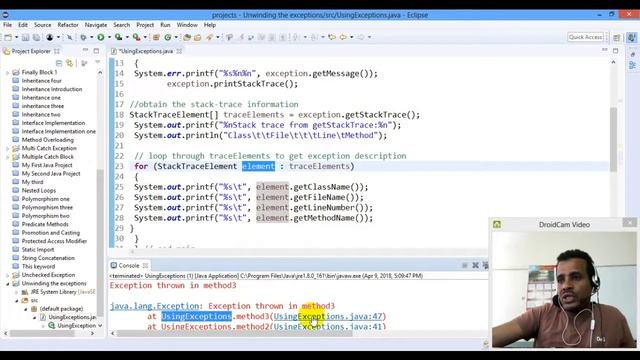
Task: Click the Run External Tools icon
Action: click(136, 37)
